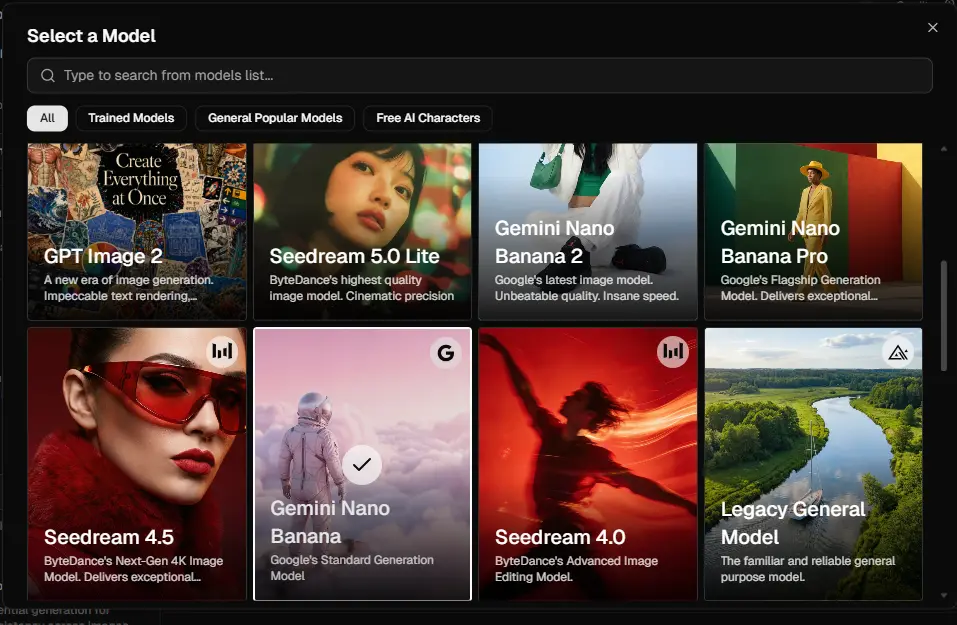The image size is (957, 625).
Task: Choose the Seedream 5.0 Lite model card
Action: click(x=363, y=231)
